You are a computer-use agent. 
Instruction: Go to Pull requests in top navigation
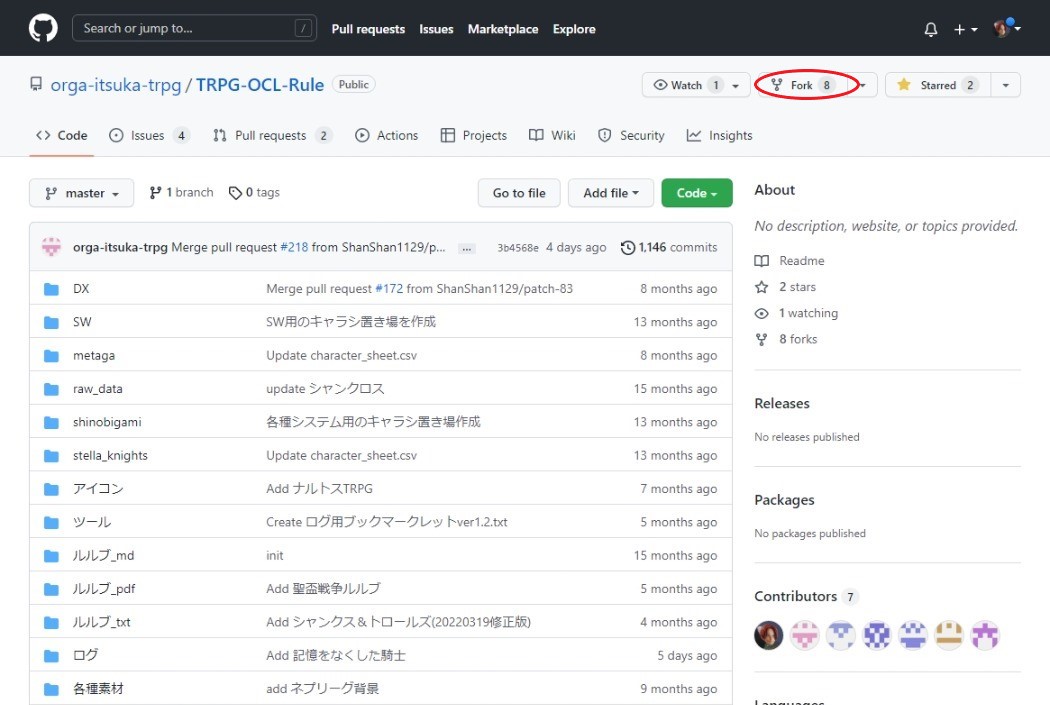pos(368,29)
